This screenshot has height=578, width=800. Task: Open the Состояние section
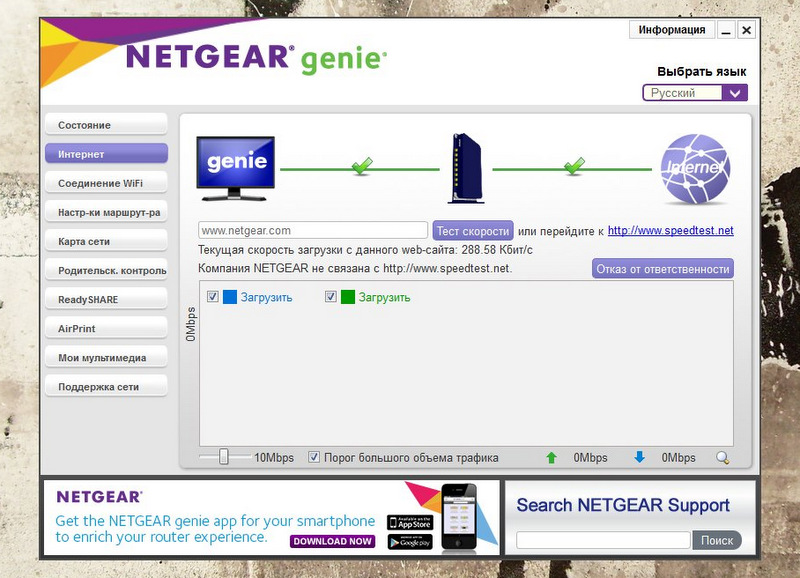(106, 125)
